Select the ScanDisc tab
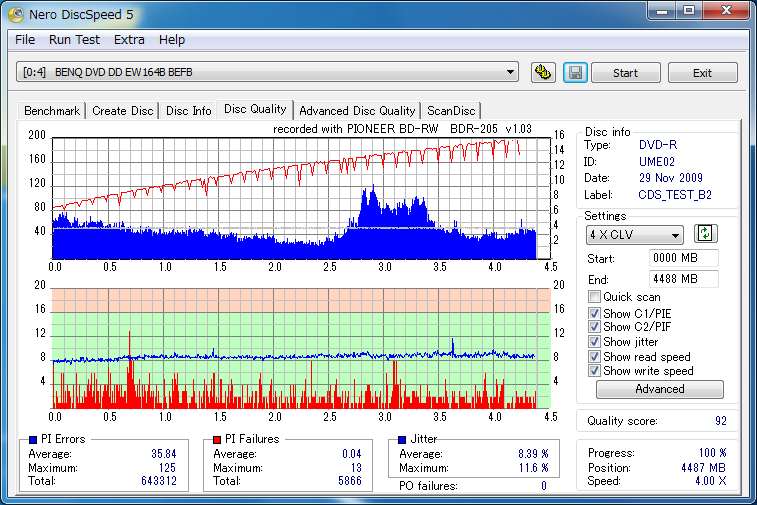Image resolution: width=757 pixels, height=505 pixels. coord(451,111)
